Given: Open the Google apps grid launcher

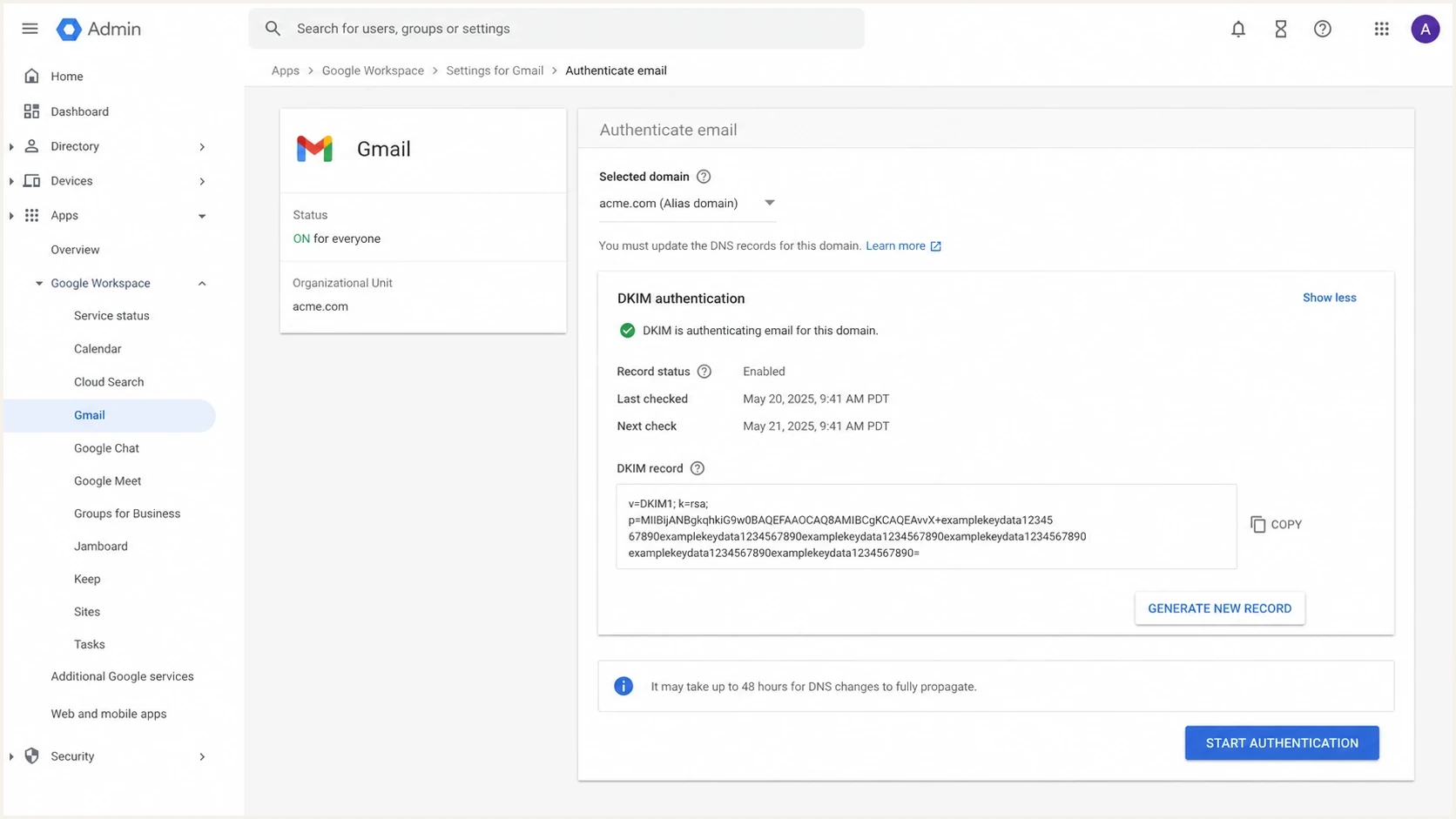Looking at the screenshot, I should [1381, 29].
